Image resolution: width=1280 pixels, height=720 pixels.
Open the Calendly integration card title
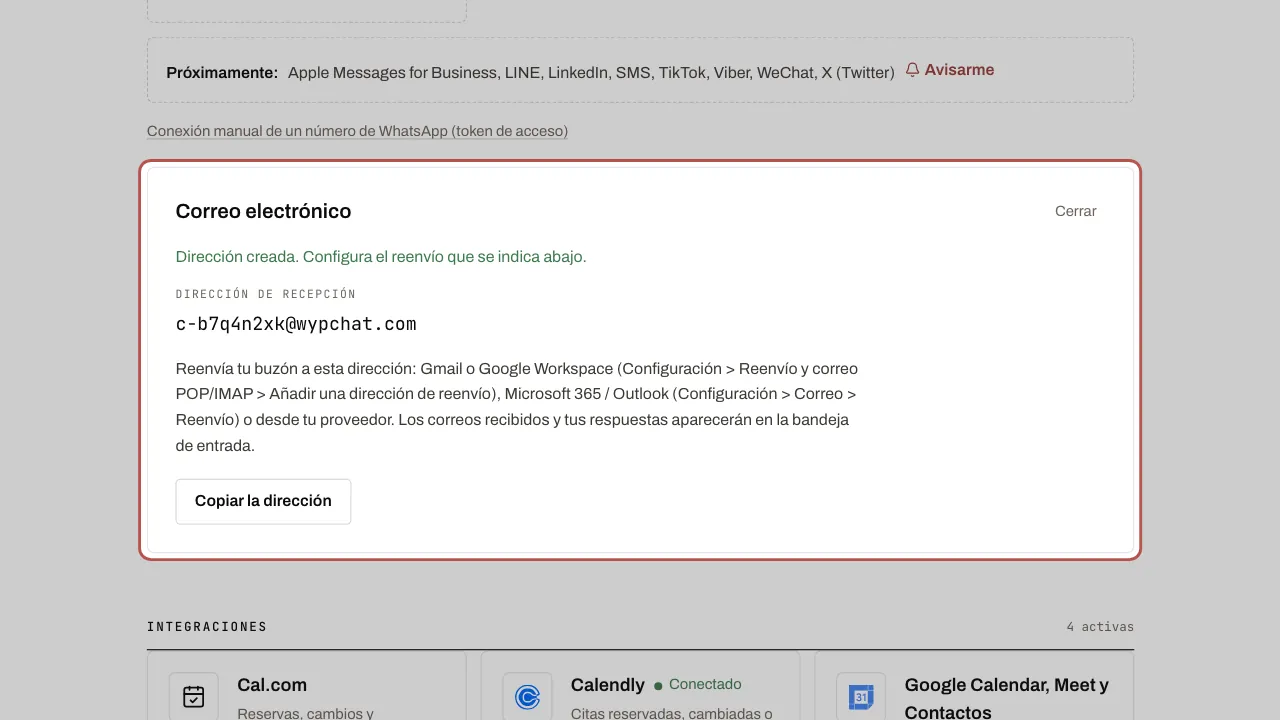pyautogui.click(x=608, y=685)
